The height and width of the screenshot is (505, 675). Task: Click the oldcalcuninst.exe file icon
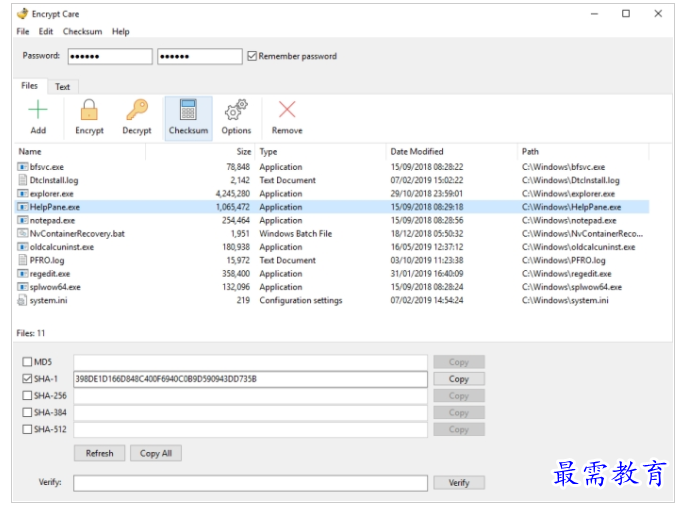[22, 247]
